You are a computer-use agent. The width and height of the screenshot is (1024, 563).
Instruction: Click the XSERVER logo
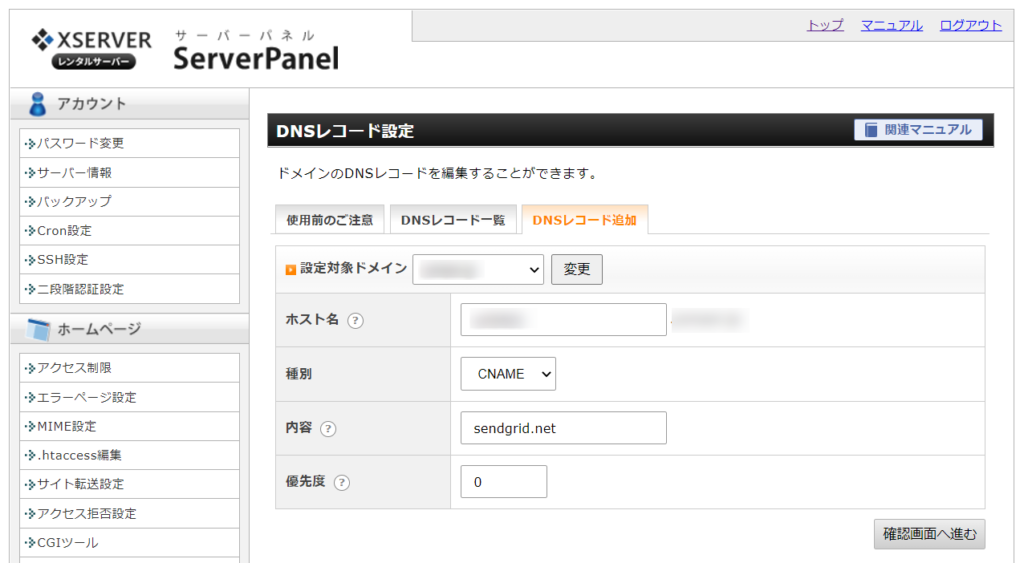click(91, 48)
